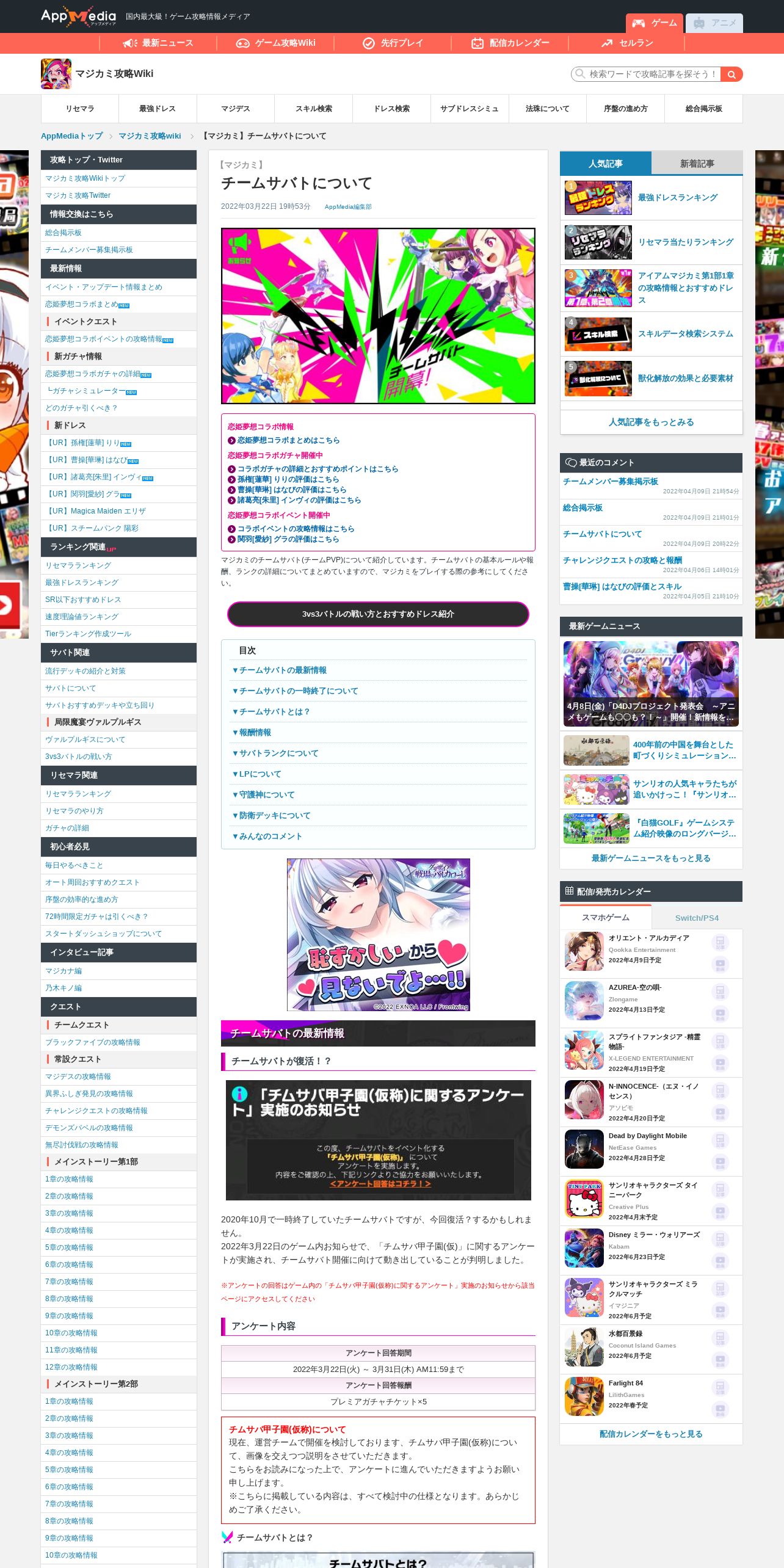Open the スキル検索 wiki menu item
Image resolution: width=784 pixels, height=1568 pixels.
(x=314, y=109)
